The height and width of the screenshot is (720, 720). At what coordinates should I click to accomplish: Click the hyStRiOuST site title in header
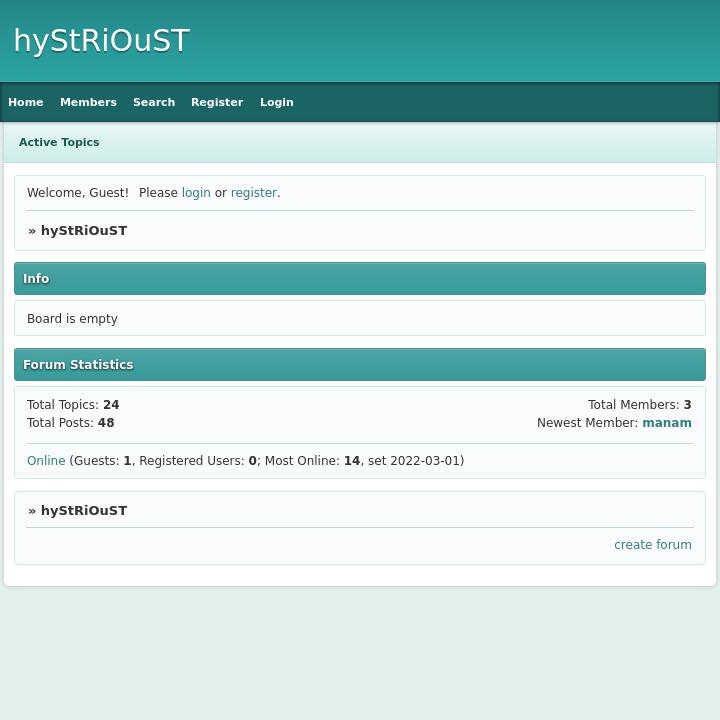(101, 41)
